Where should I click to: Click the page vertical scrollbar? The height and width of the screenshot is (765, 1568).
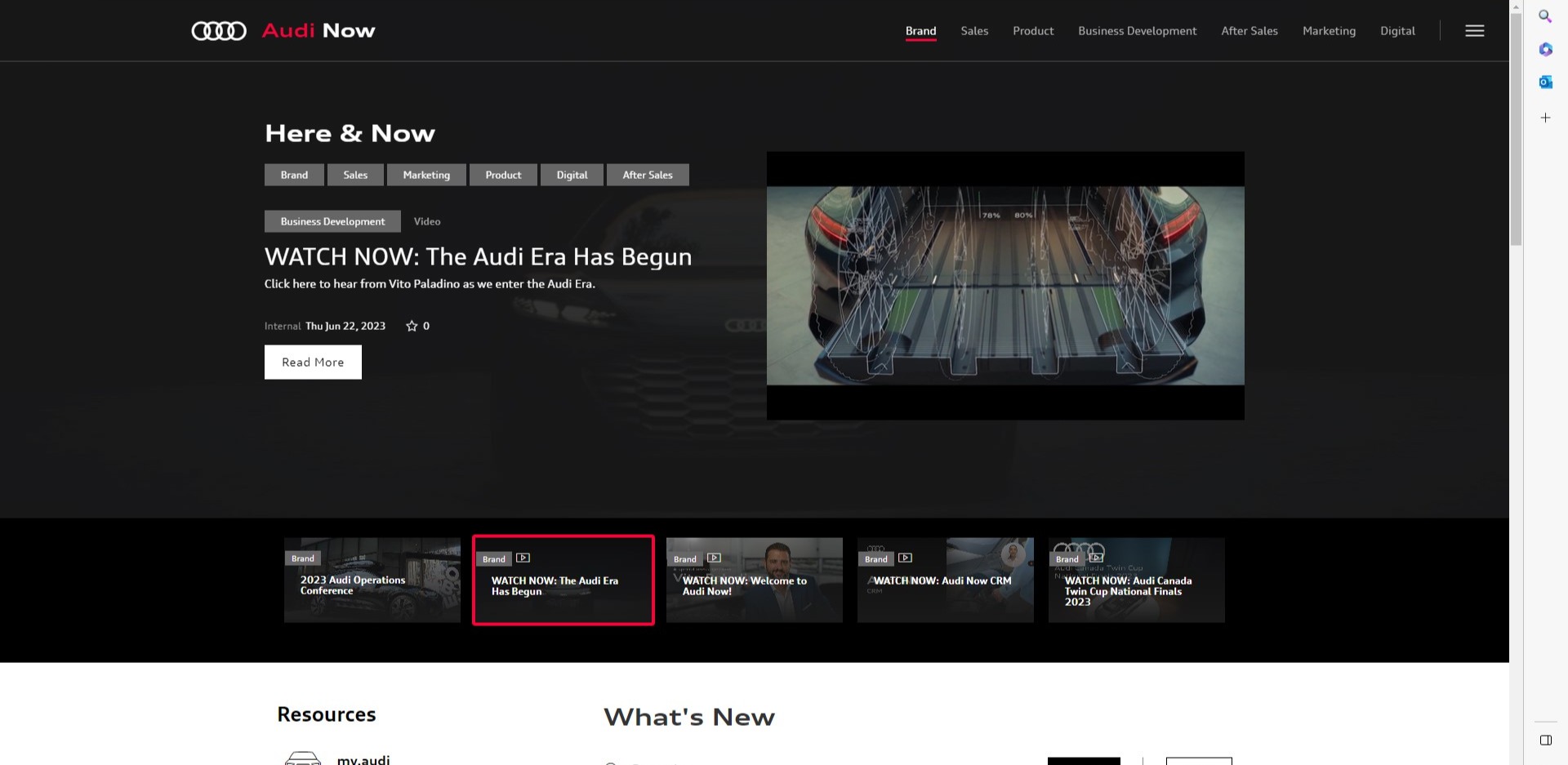[x=1516, y=131]
